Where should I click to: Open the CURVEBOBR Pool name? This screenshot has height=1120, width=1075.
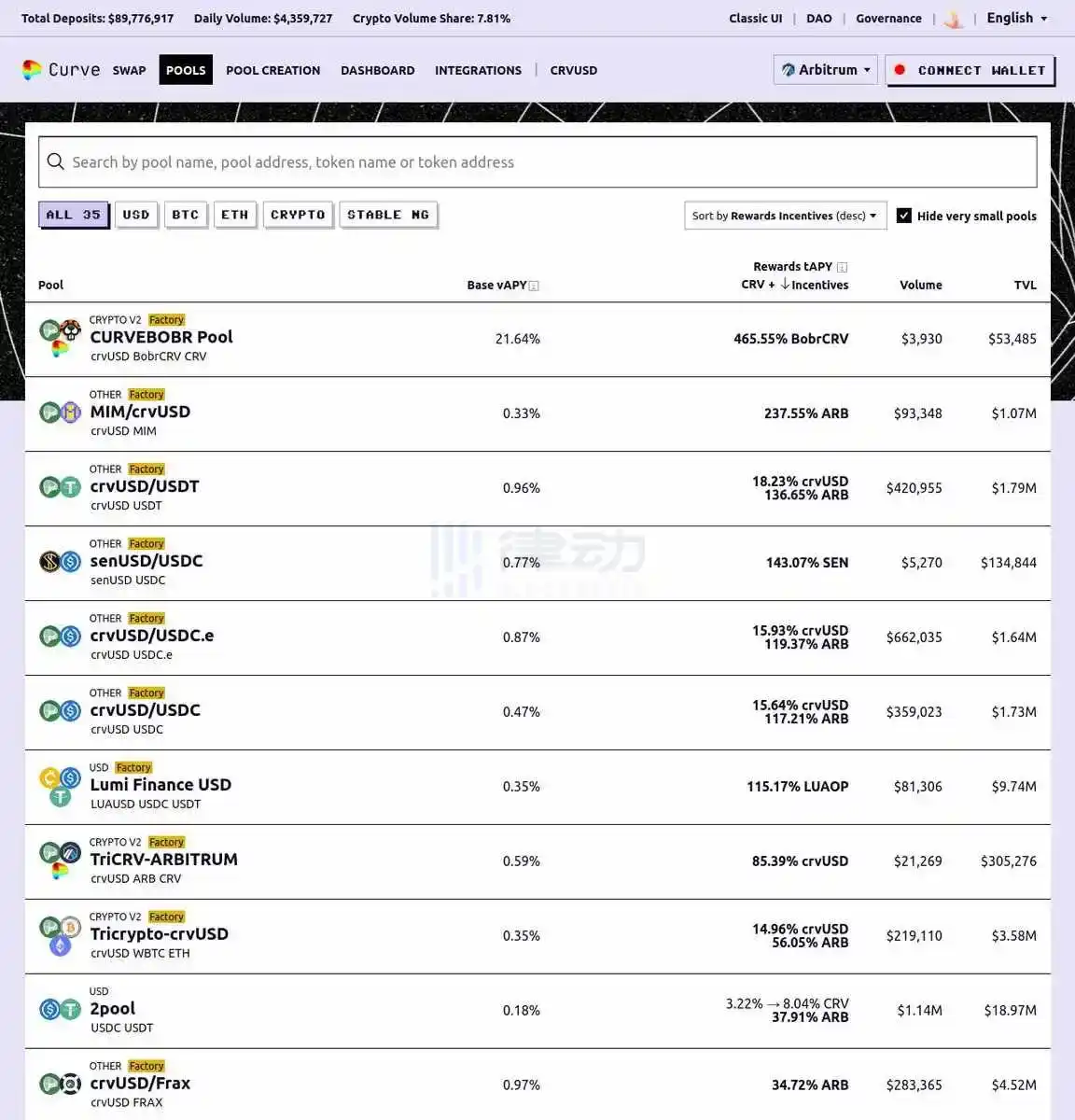pos(161,337)
